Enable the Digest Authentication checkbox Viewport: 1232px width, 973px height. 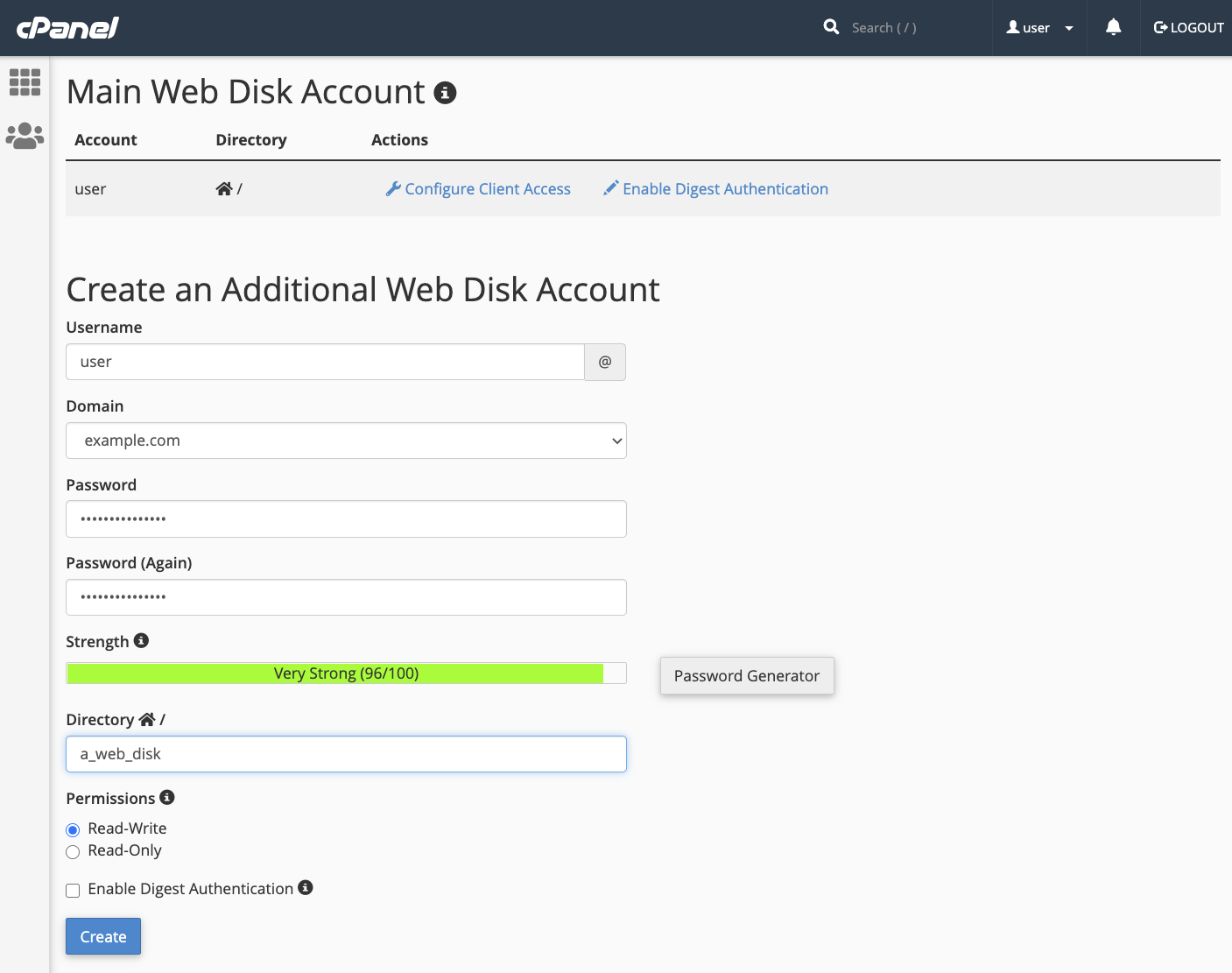pos(73,890)
